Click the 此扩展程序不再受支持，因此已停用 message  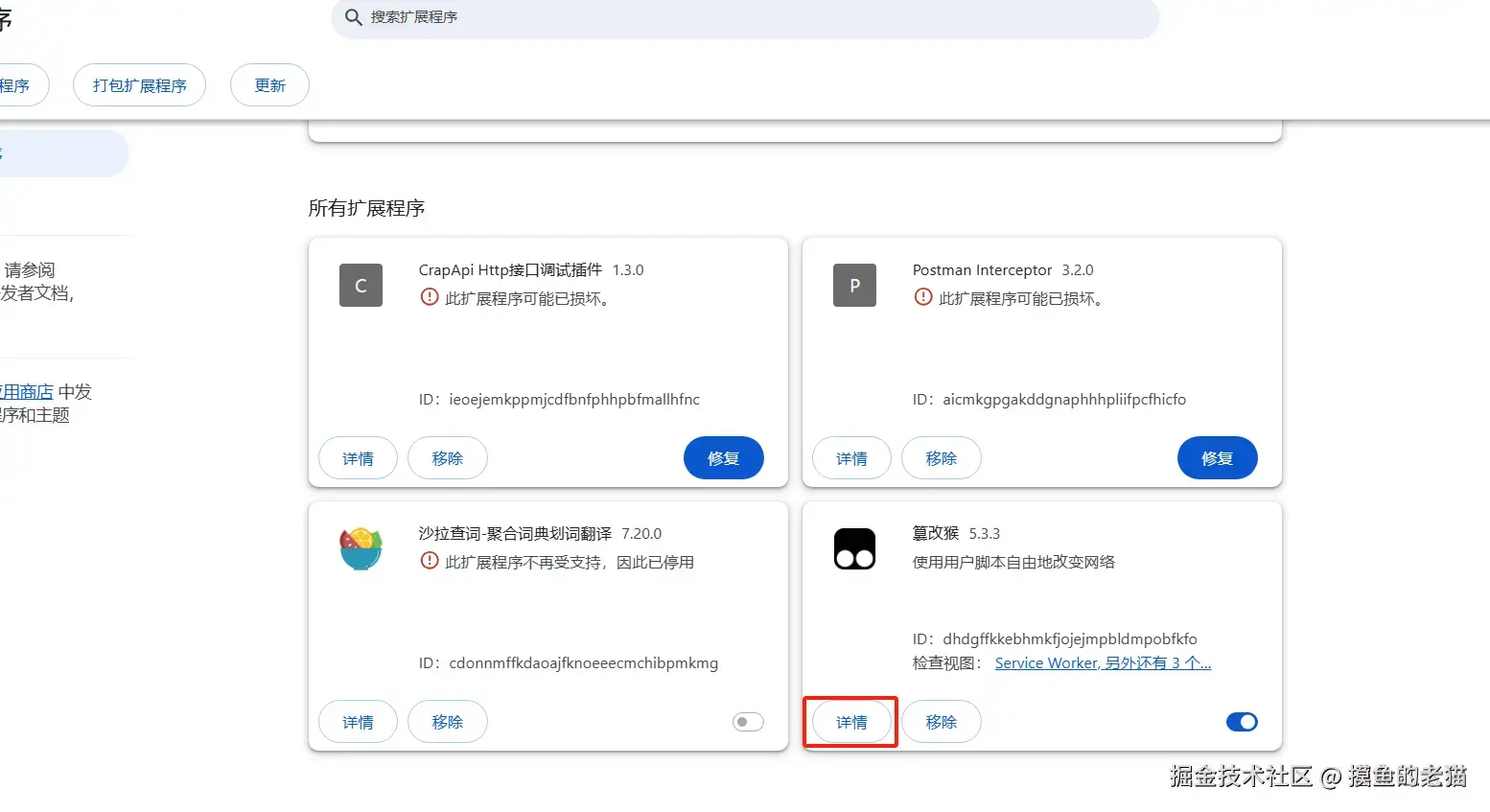[x=570, y=562]
